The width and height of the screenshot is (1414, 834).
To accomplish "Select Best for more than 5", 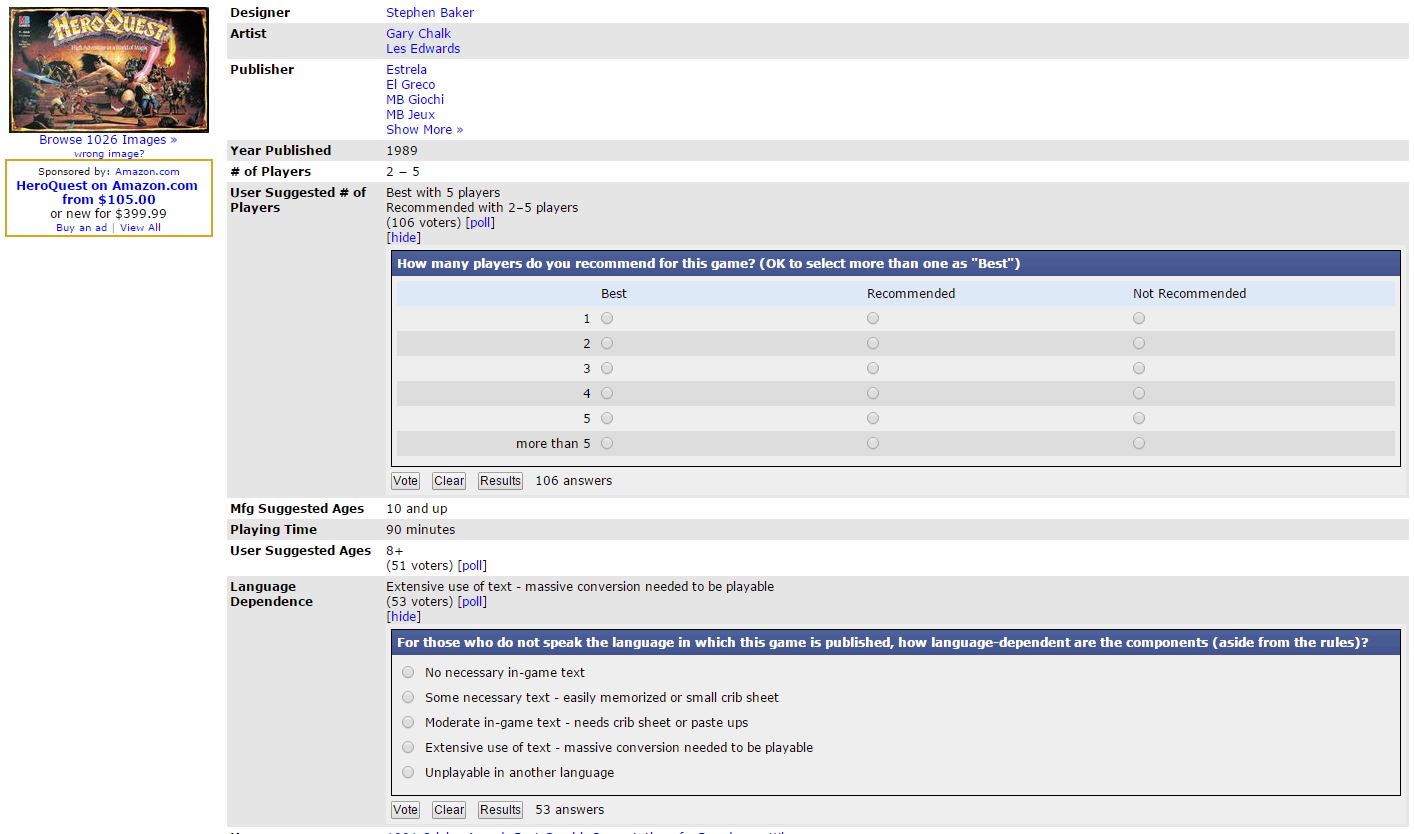I will click(607, 443).
